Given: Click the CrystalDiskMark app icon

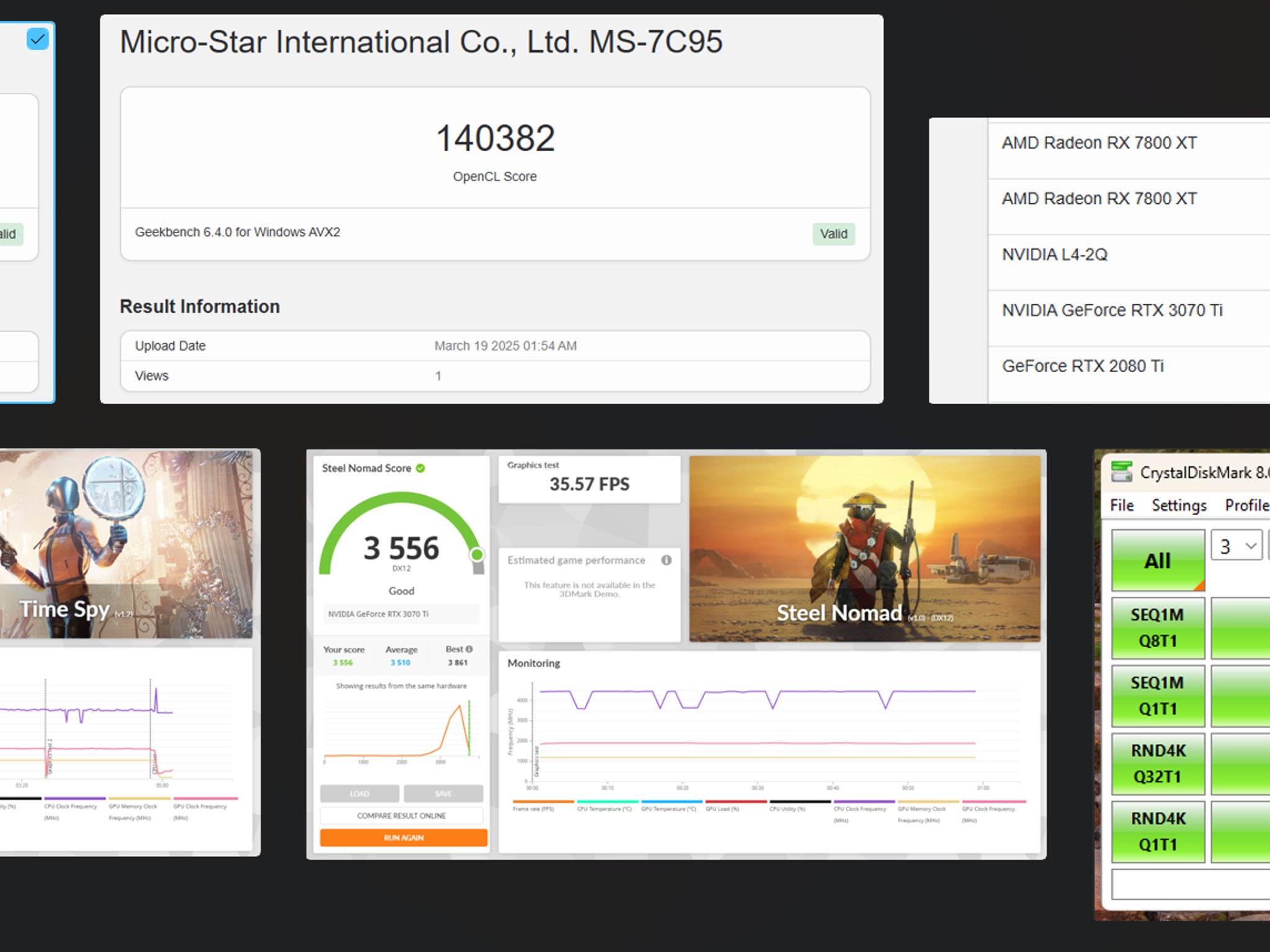Looking at the screenshot, I should [1121, 472].
